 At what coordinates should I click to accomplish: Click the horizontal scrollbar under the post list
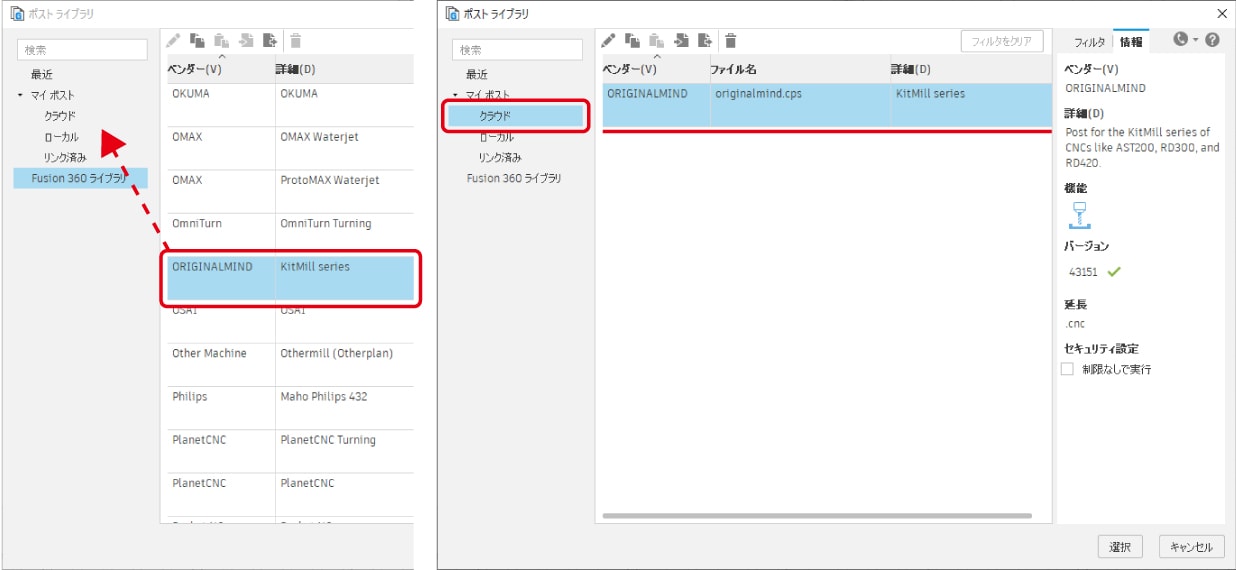816,516
